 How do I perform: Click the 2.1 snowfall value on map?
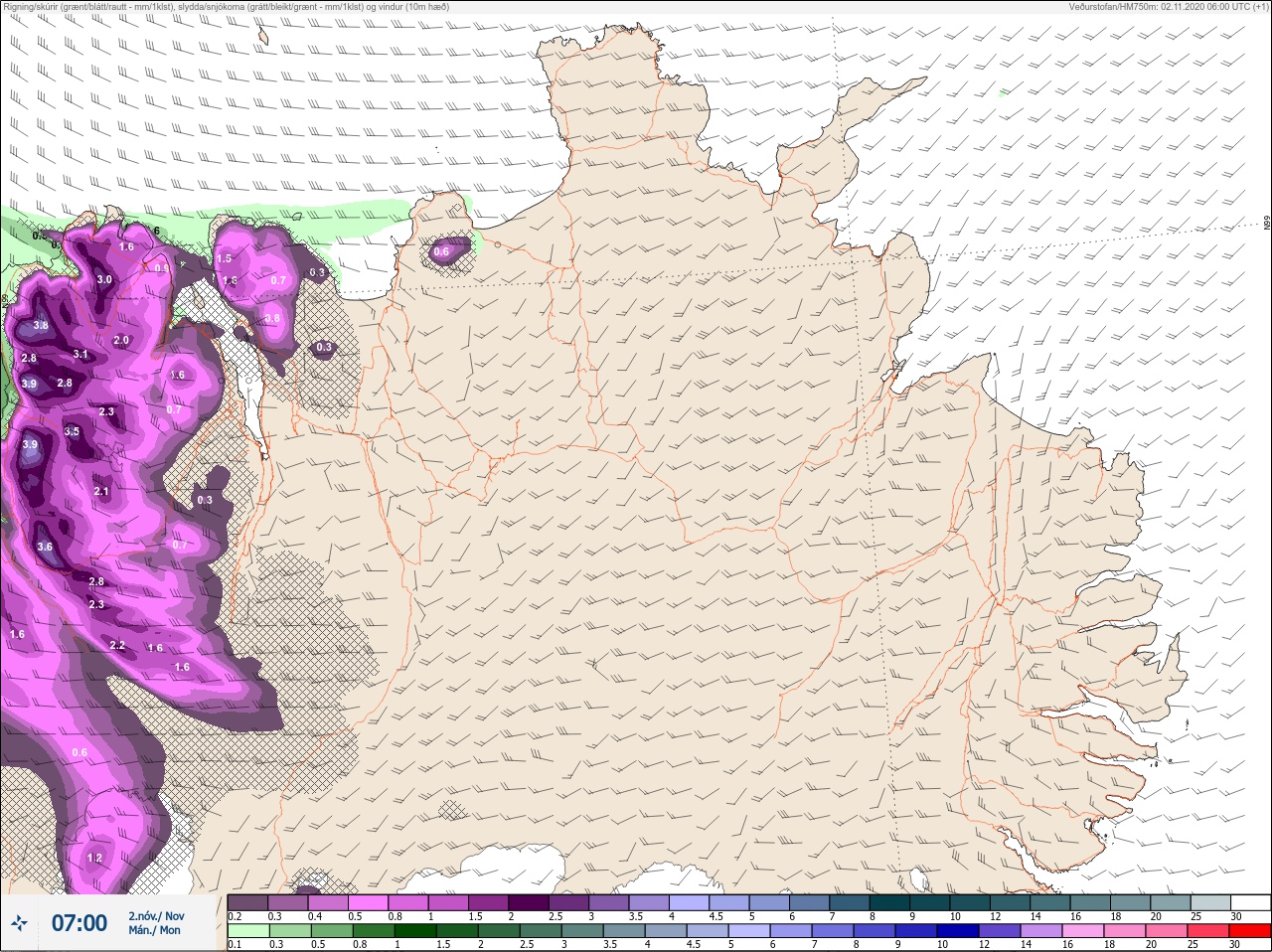pos(101,491)
